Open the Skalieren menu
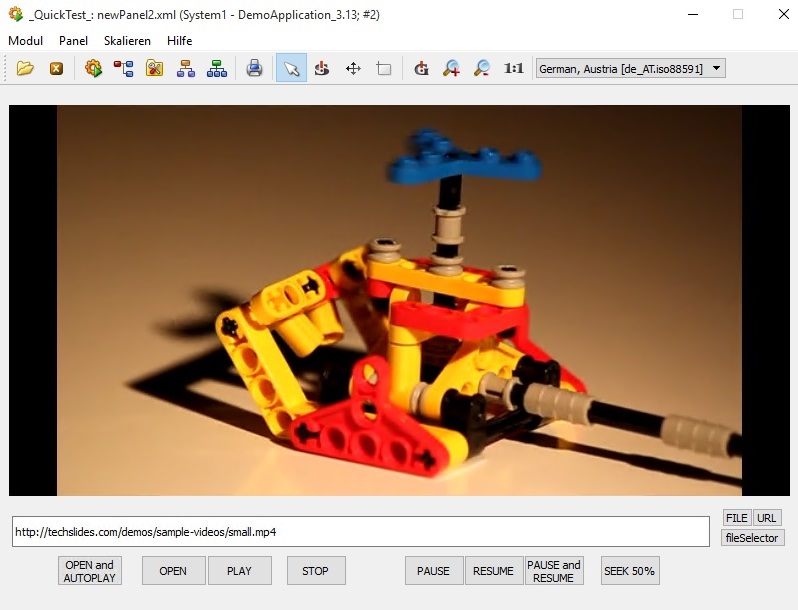This screenshot has height=610, width=798. 127,41
